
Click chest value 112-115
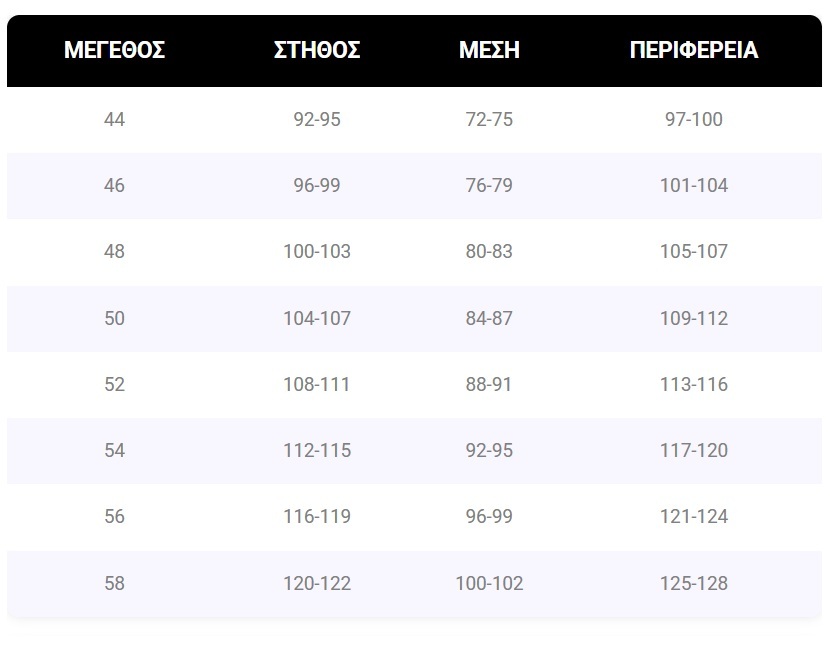tap(317, 451)
